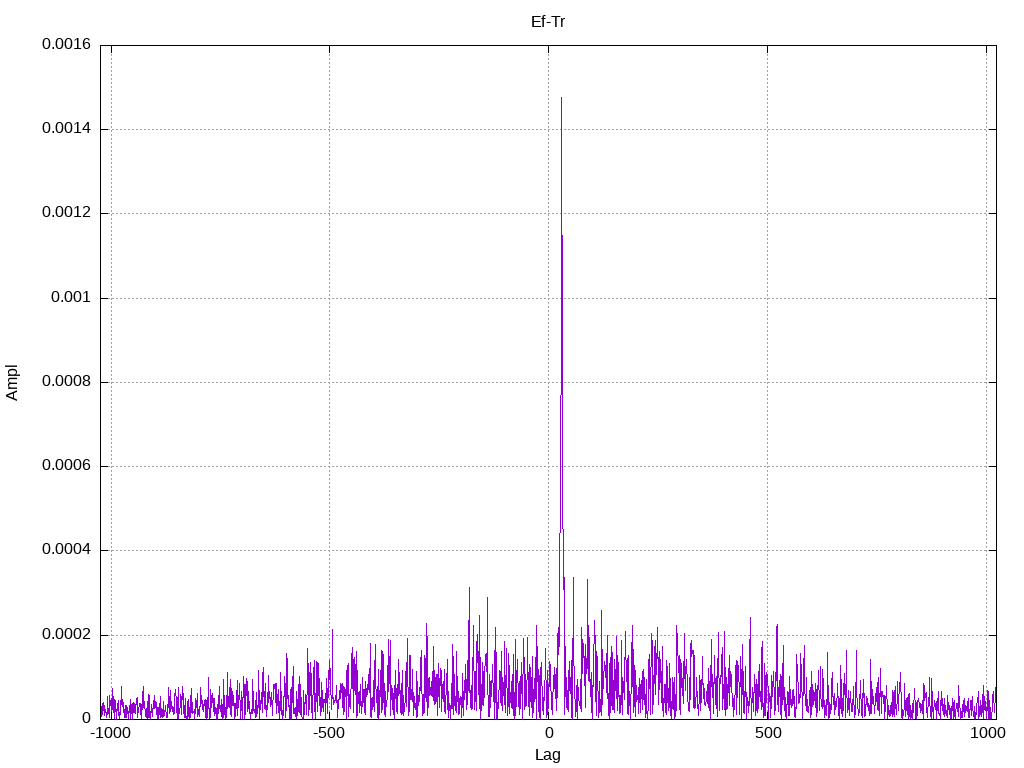Click the x-axis tick label -500
The height and width of the screenshot is (768, 1024).
328,733
